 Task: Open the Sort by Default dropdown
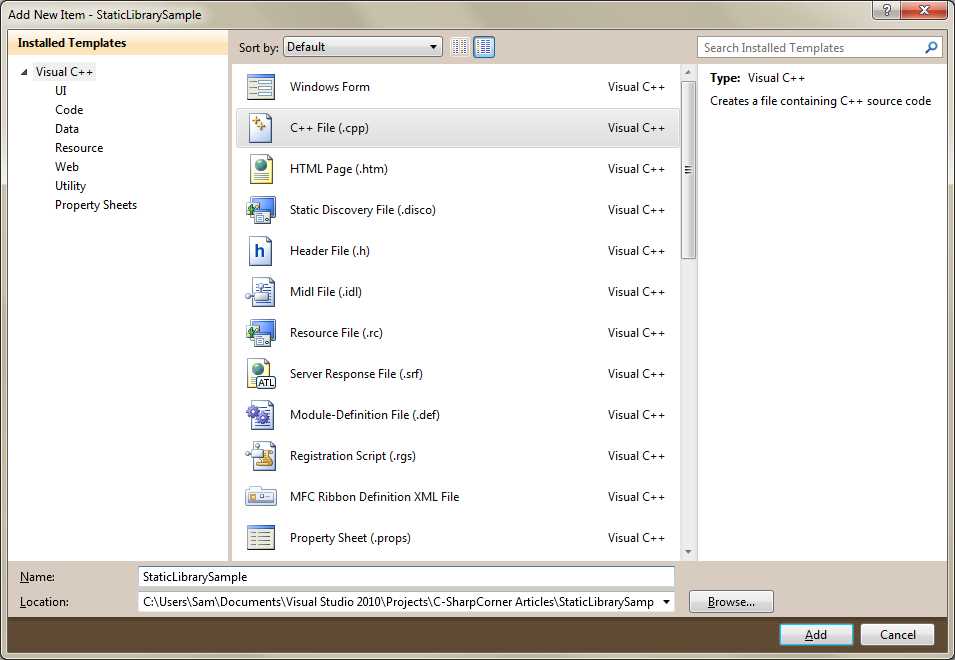(x=362, y=47)
